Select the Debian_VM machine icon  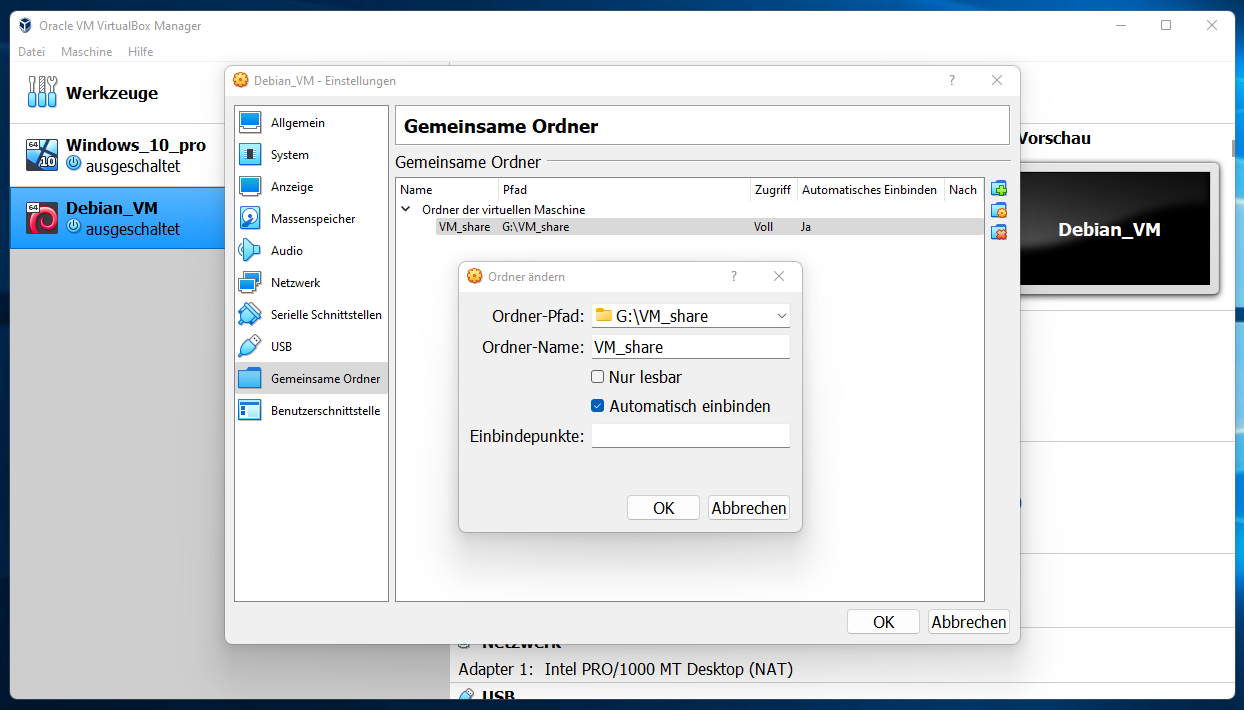point(42,218)
